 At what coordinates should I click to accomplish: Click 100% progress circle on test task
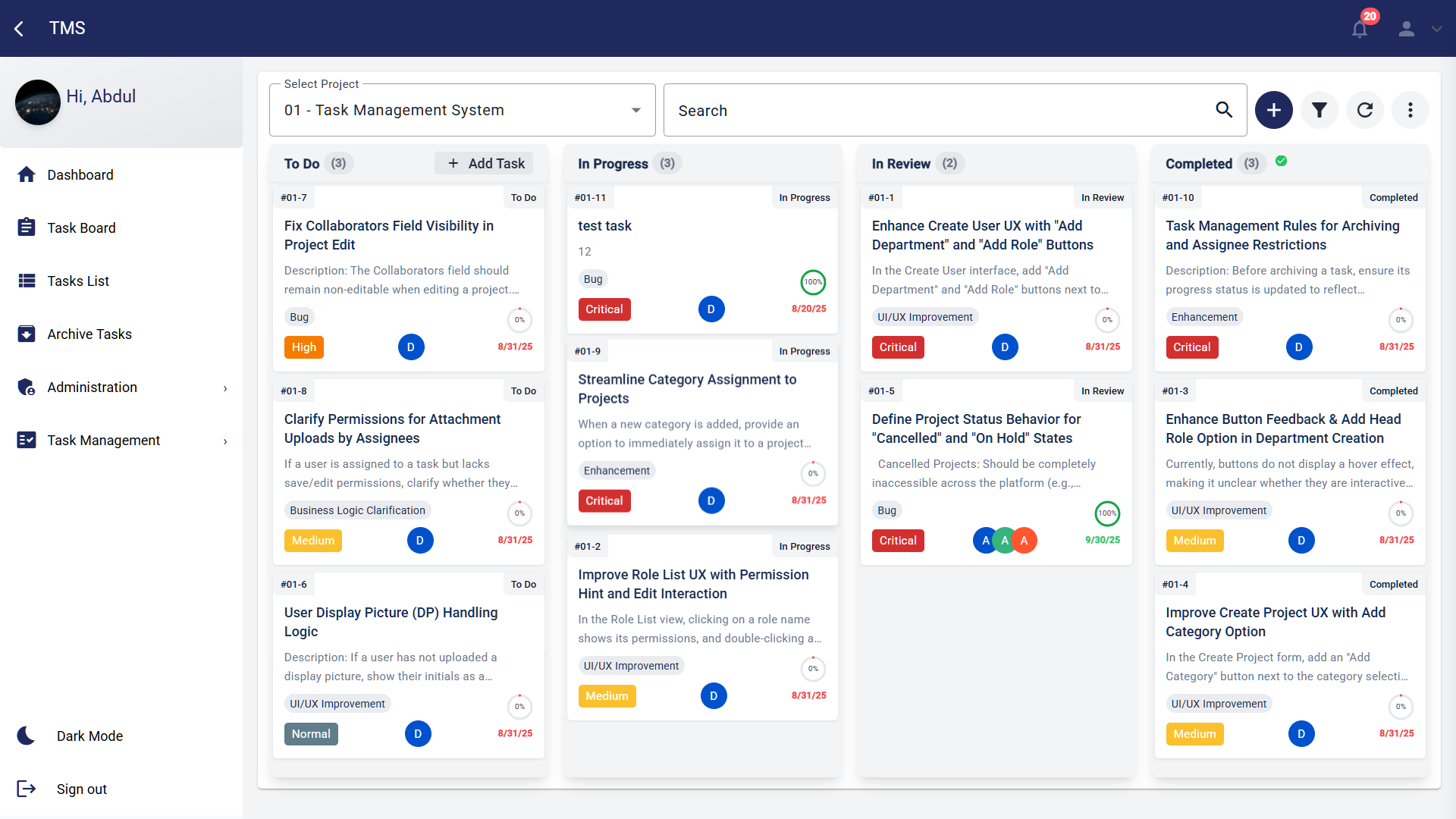(x=813, y=282)
